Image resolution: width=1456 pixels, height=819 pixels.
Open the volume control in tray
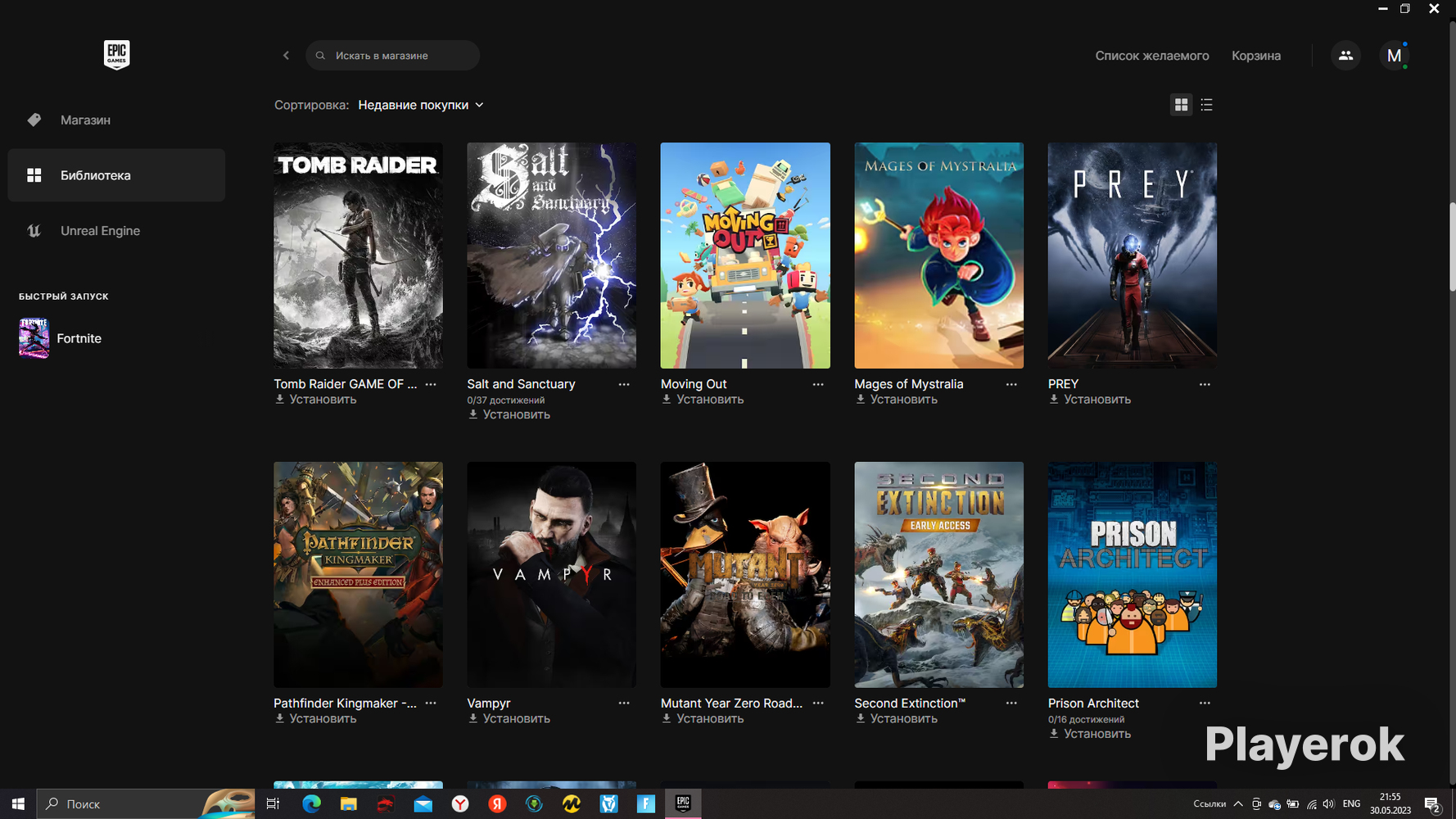[x=1328, y=803]
